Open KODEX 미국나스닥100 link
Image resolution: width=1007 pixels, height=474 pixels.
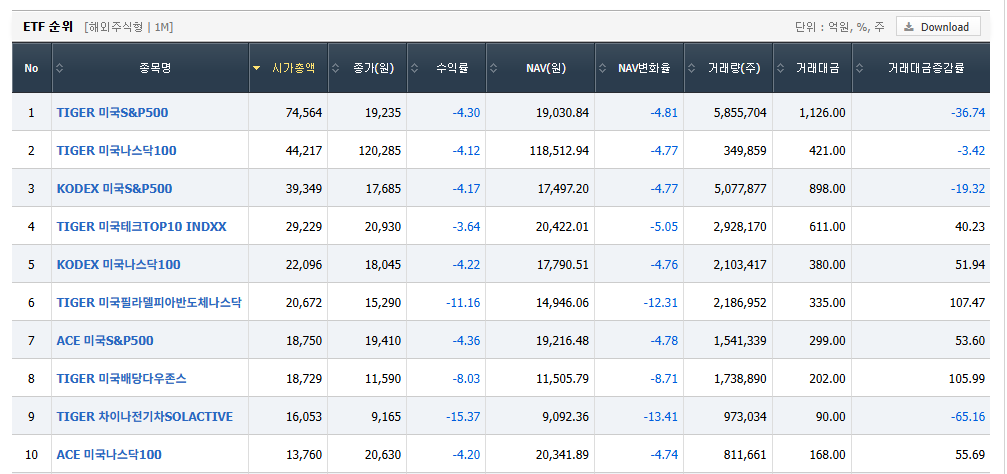tap(118, 264)
